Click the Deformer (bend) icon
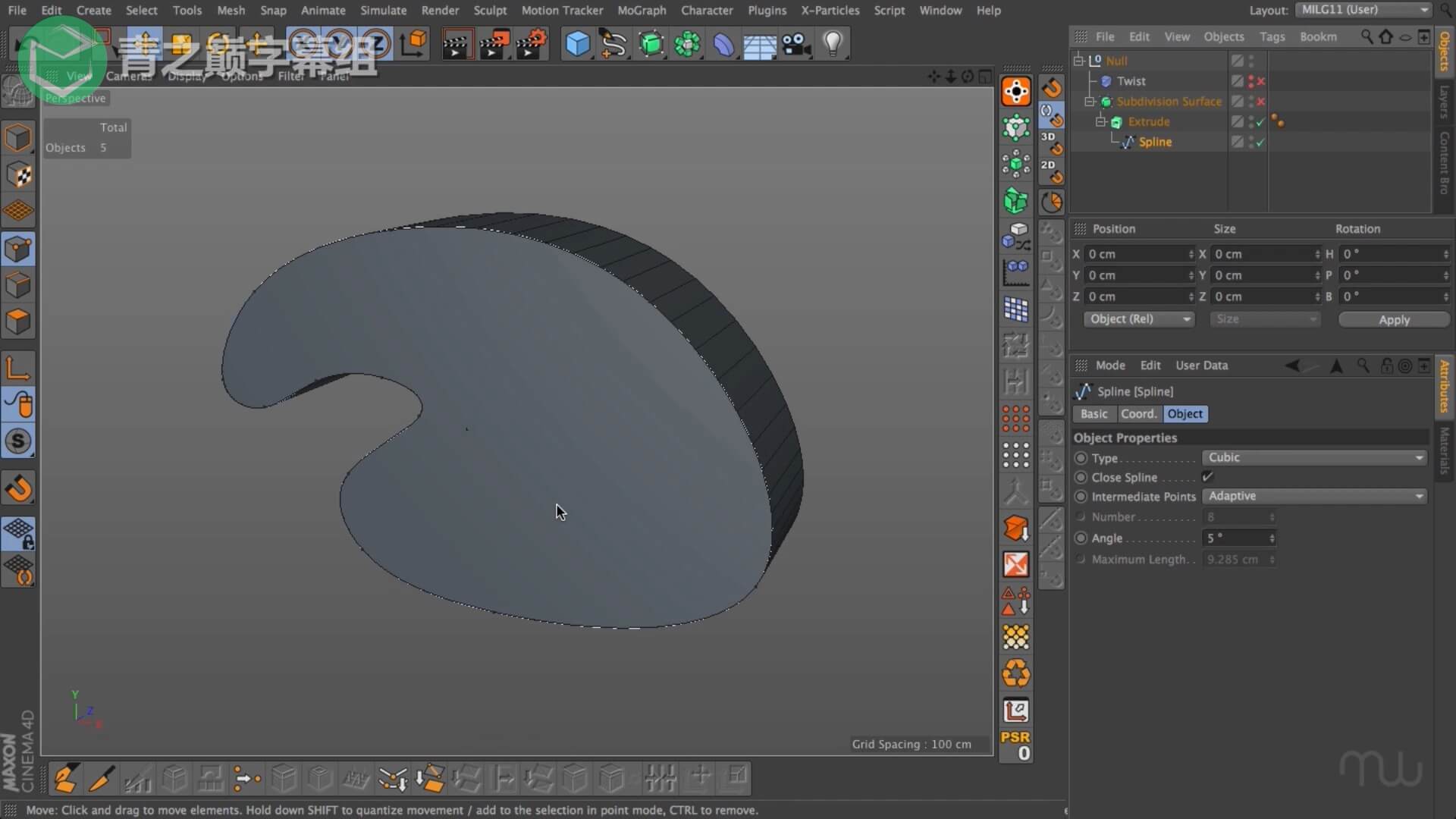 723,44
